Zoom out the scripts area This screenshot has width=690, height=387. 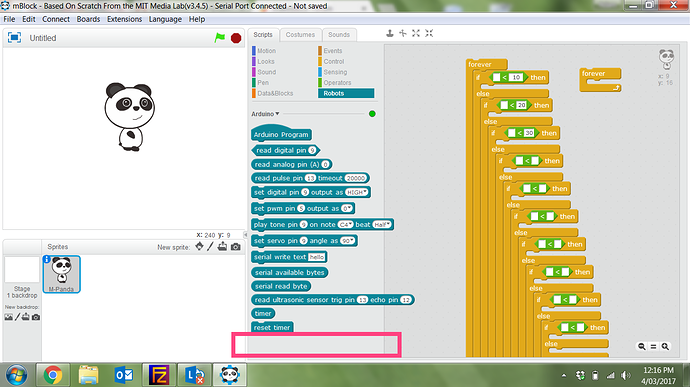pos(642,346)
